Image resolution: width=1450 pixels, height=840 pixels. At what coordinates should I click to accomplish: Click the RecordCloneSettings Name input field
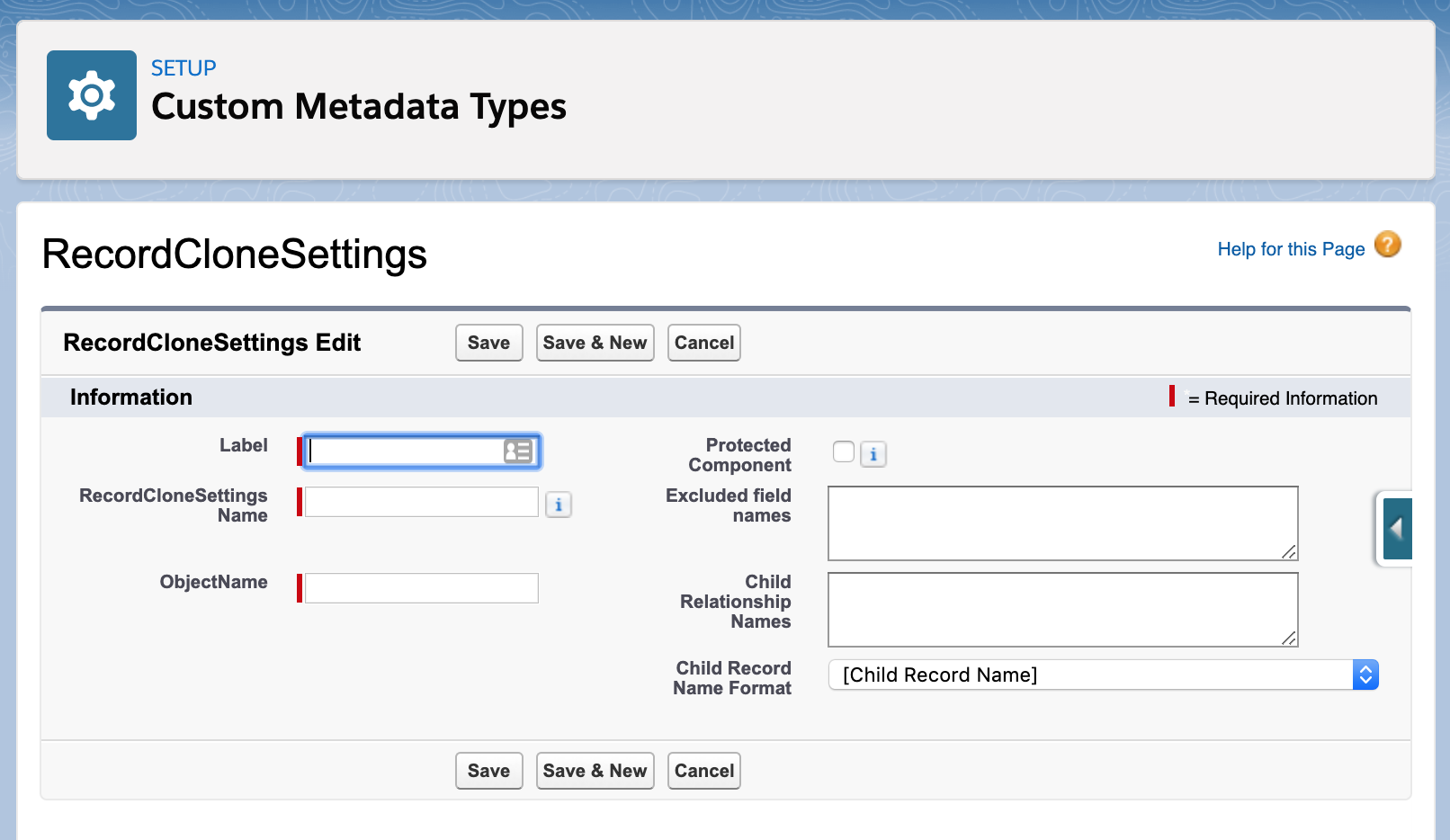[x=421, y=502]
